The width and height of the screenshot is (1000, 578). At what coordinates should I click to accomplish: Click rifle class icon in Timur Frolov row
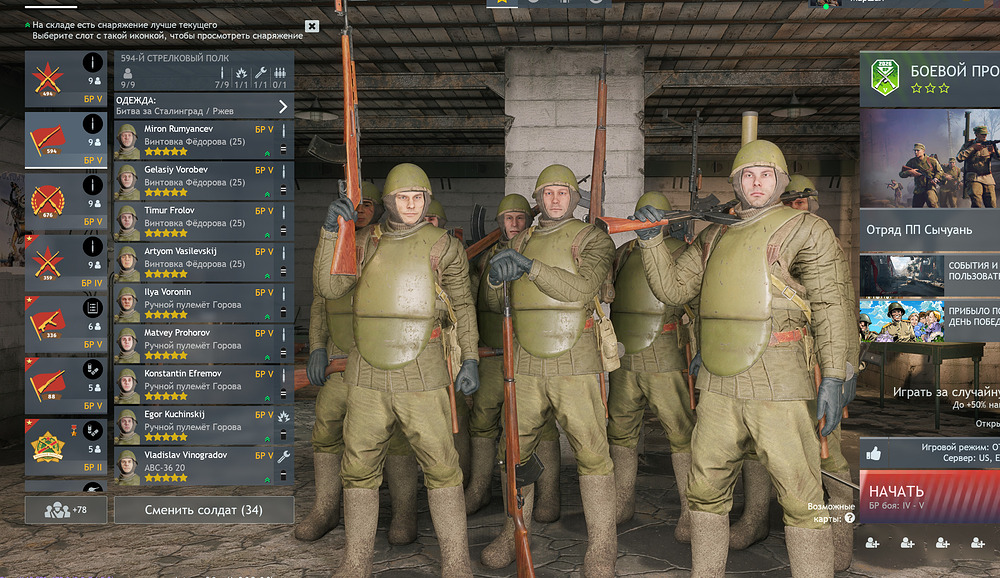click(284, 212)
